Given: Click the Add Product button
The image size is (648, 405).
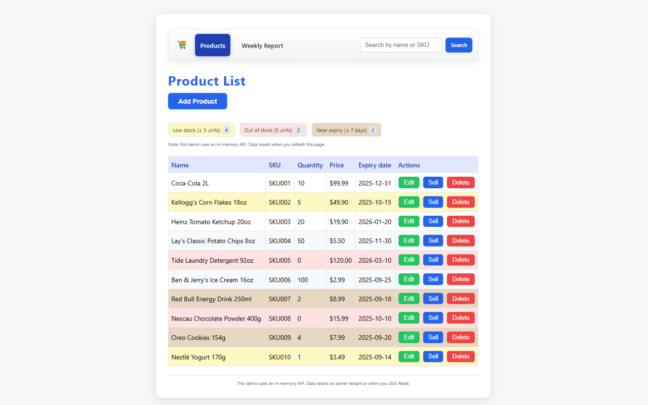Looking at the screenshot, I should 197,101.
